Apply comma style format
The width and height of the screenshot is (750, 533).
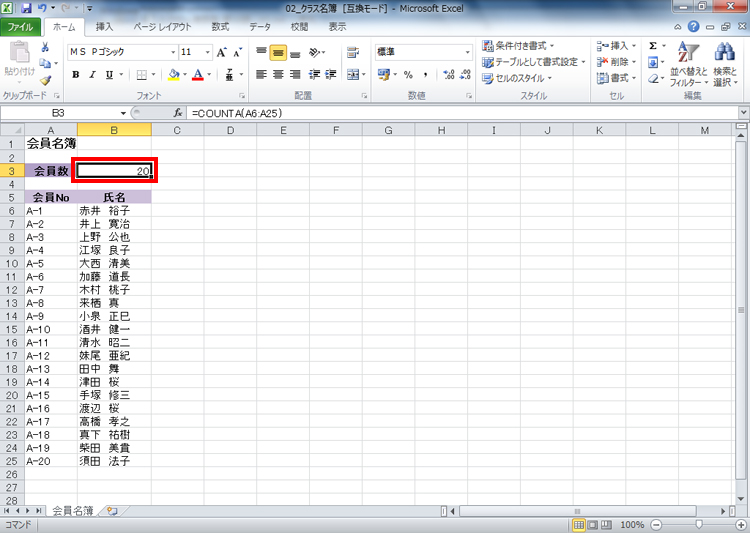point(425,75)
